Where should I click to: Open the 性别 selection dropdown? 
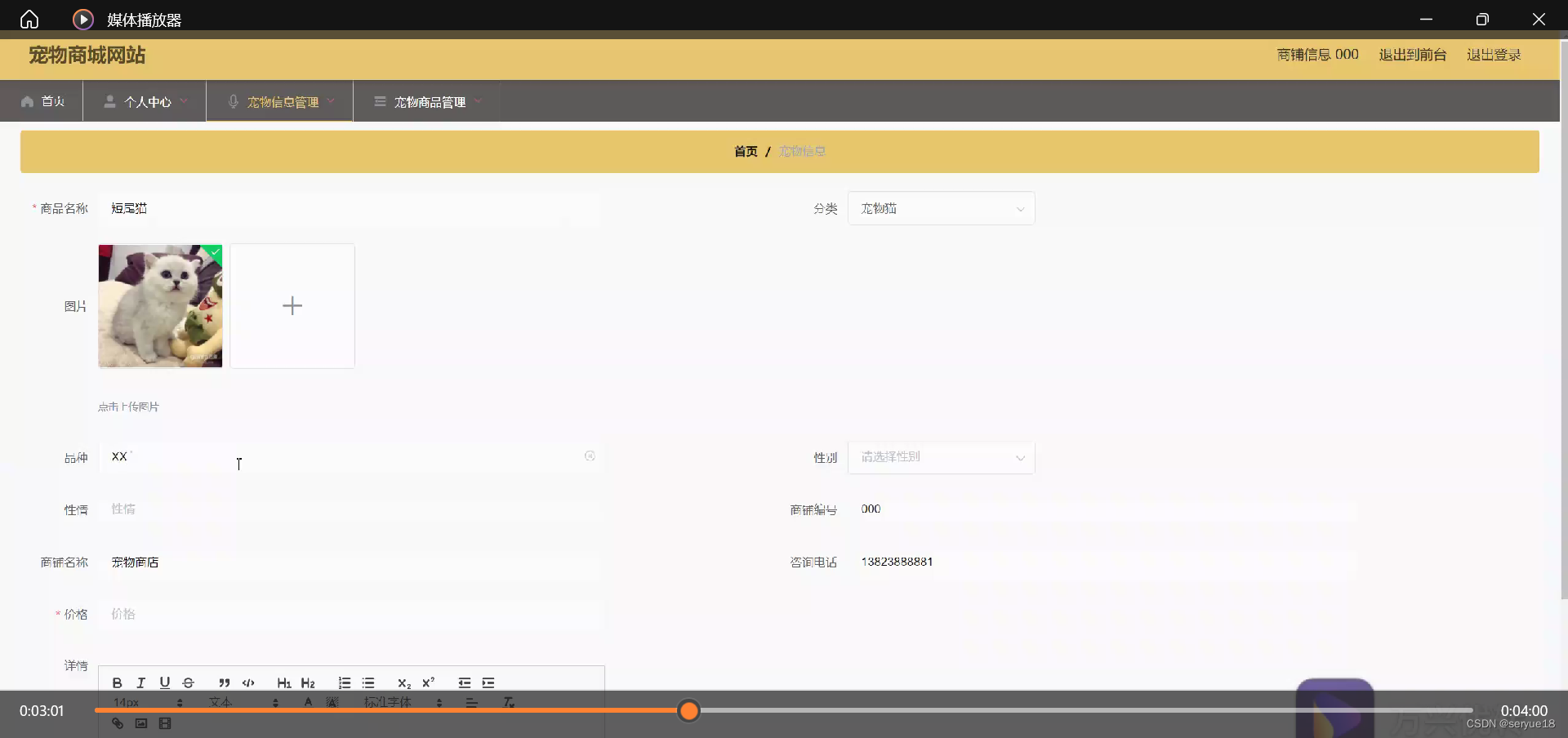941,457
